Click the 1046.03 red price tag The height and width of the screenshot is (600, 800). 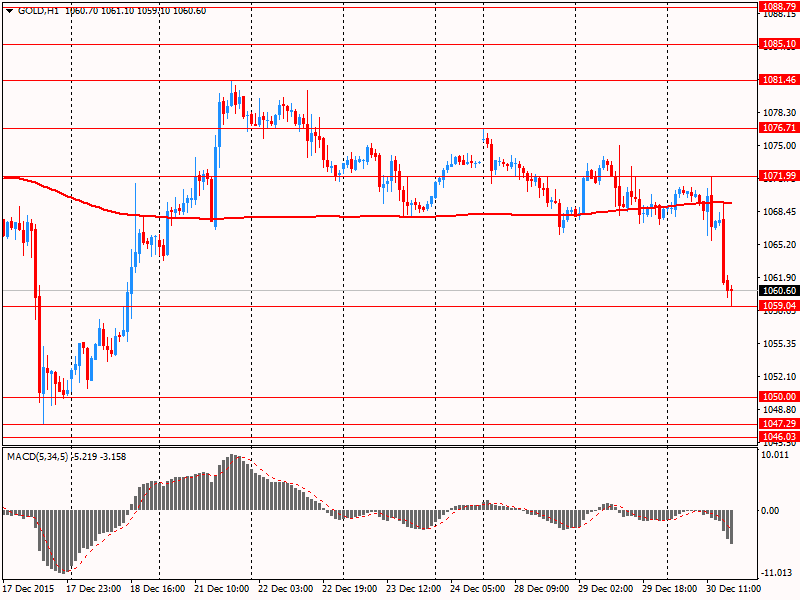pyautogui.click(x=778, y=437)
